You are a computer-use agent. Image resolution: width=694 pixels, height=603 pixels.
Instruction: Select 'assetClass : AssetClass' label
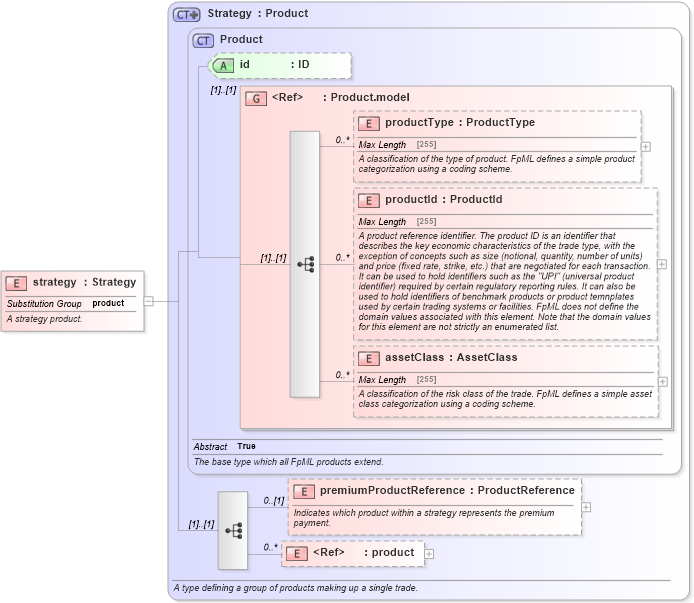pos(451,358)
